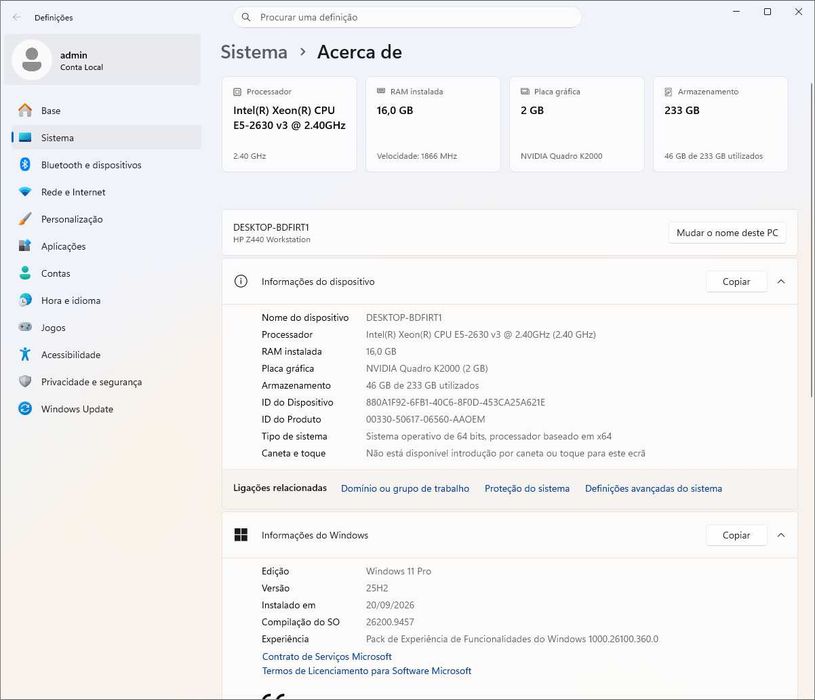Click the admin user avatar
The image size is (815, 700).
[32, 60]
